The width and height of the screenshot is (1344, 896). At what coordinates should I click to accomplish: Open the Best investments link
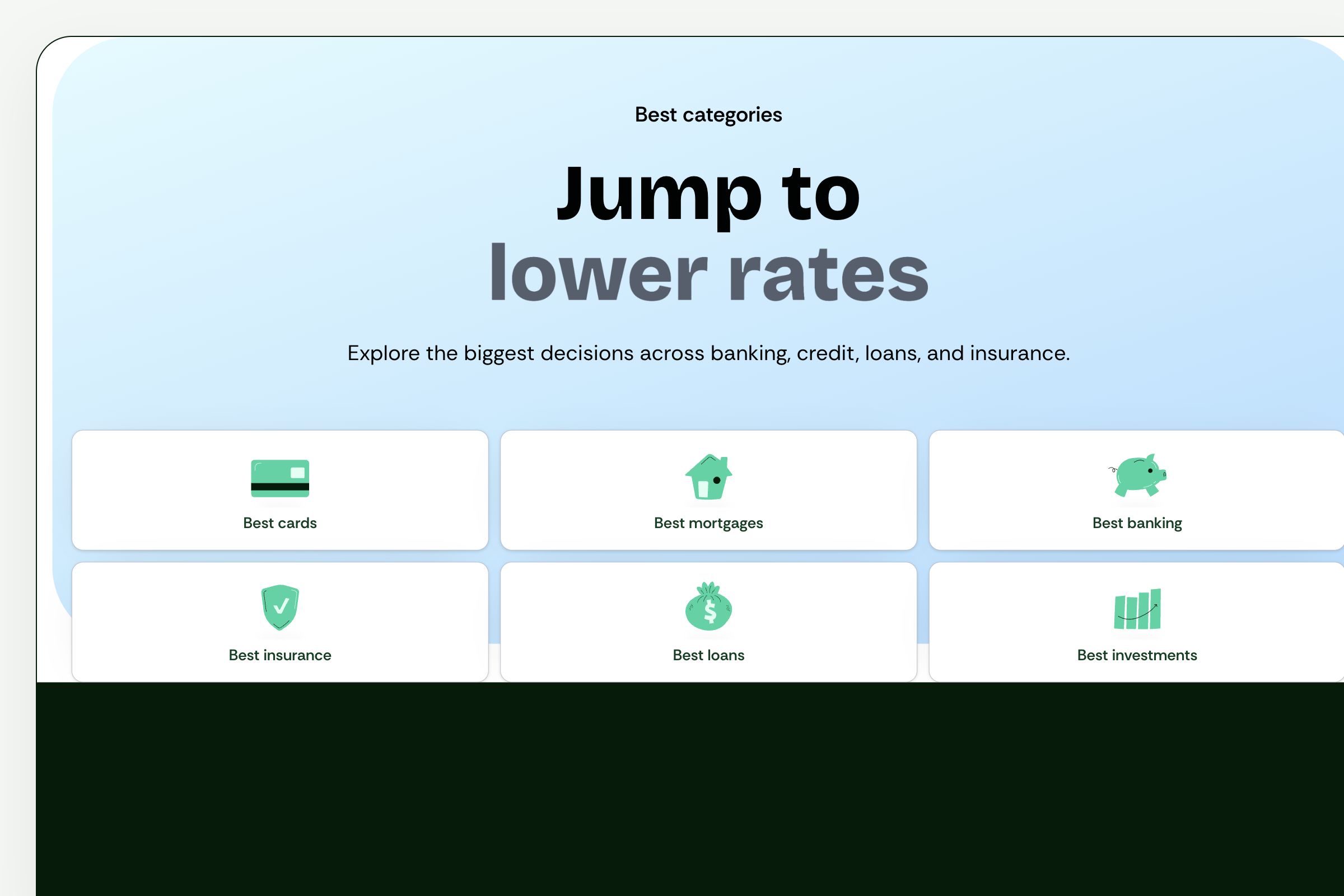coord(1137,622)
